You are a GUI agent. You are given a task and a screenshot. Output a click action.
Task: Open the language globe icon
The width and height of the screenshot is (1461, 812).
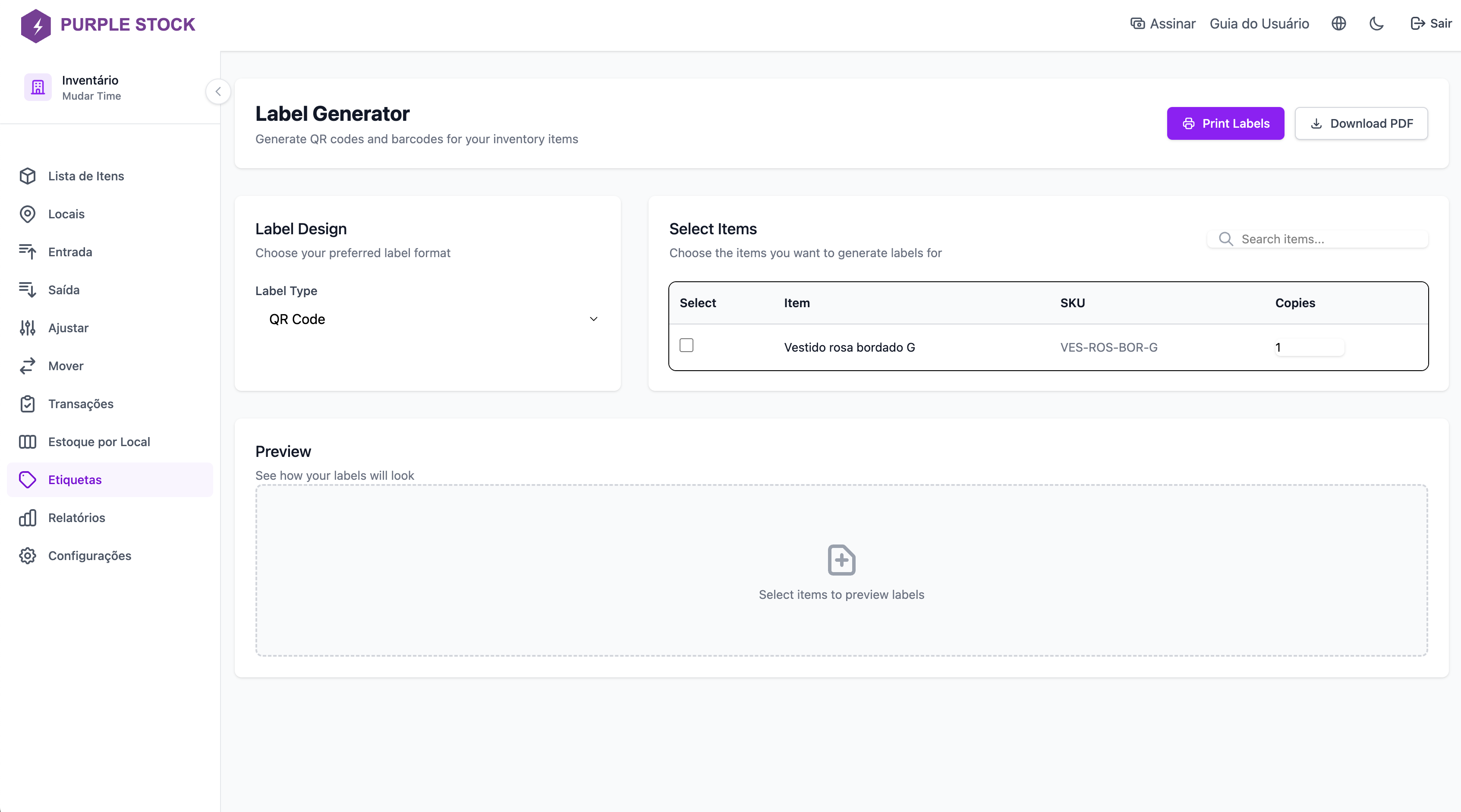pyautogui.click(x=1338, y=23)
